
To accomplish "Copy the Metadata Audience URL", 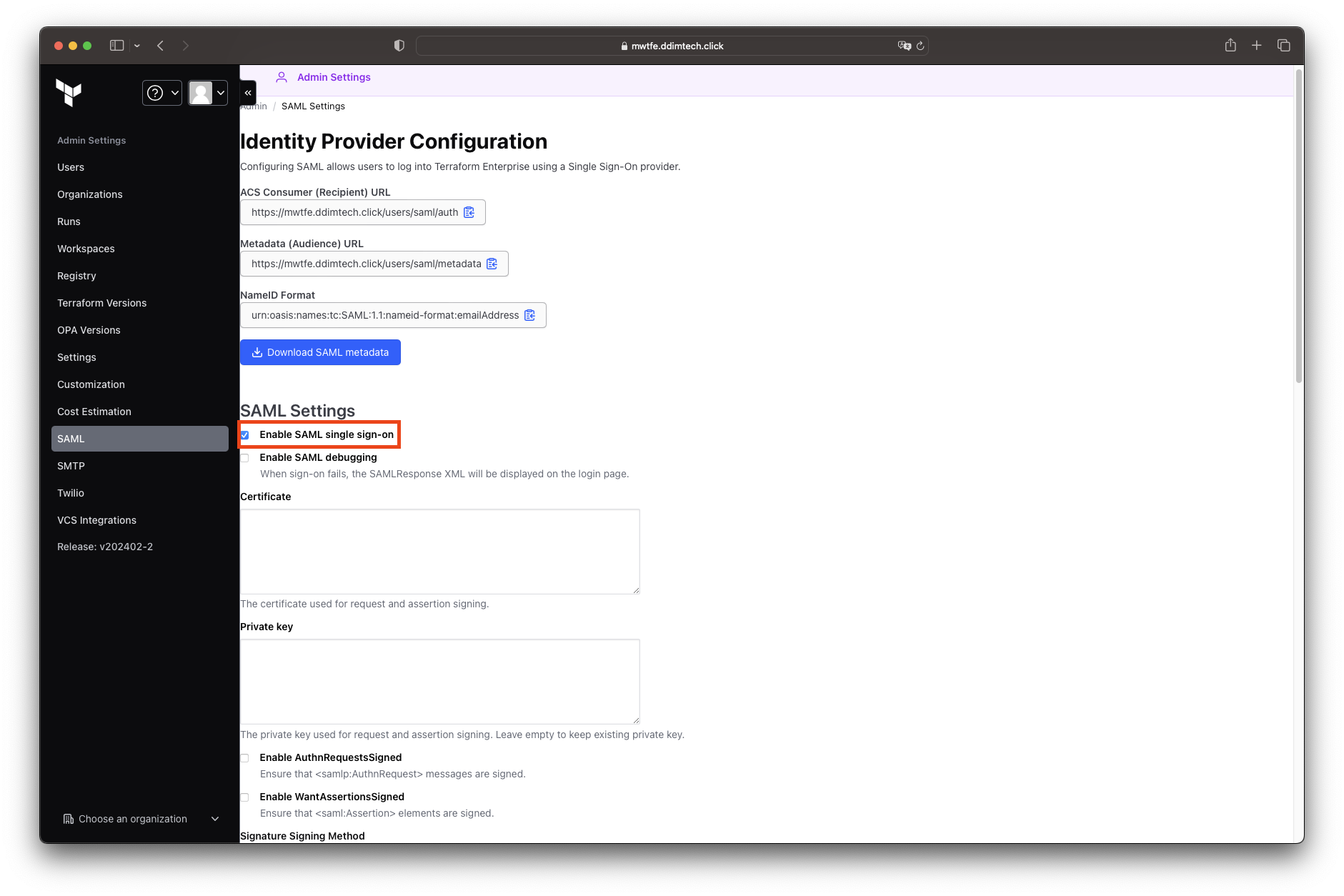I will 492,264.
